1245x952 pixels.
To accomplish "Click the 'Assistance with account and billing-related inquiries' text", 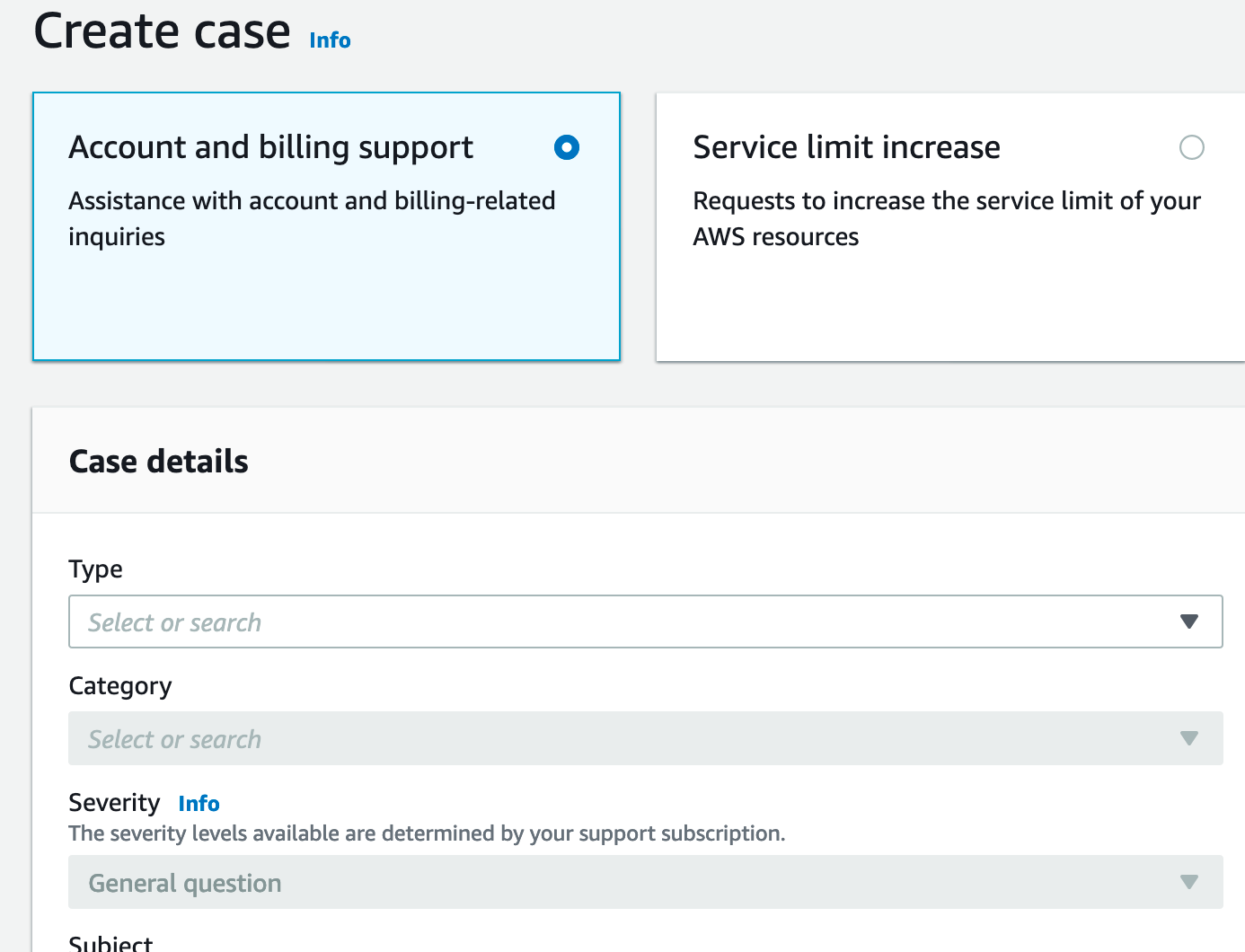I will [312, 218].
